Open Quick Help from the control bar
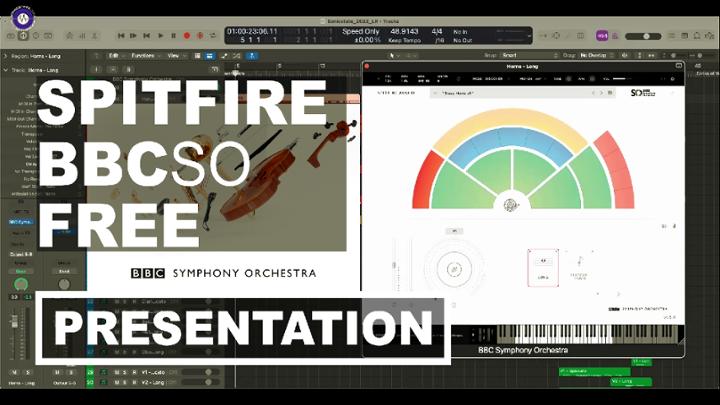720x405 pixels. coord(36,36)
